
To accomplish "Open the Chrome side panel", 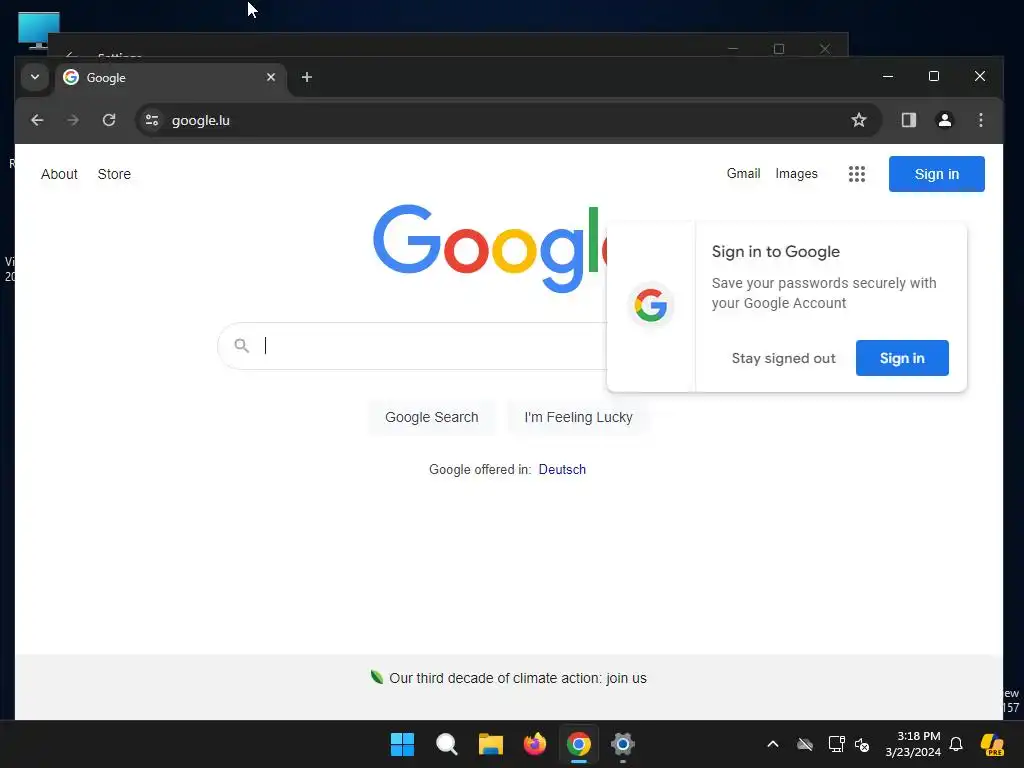I will click(908, 120).
